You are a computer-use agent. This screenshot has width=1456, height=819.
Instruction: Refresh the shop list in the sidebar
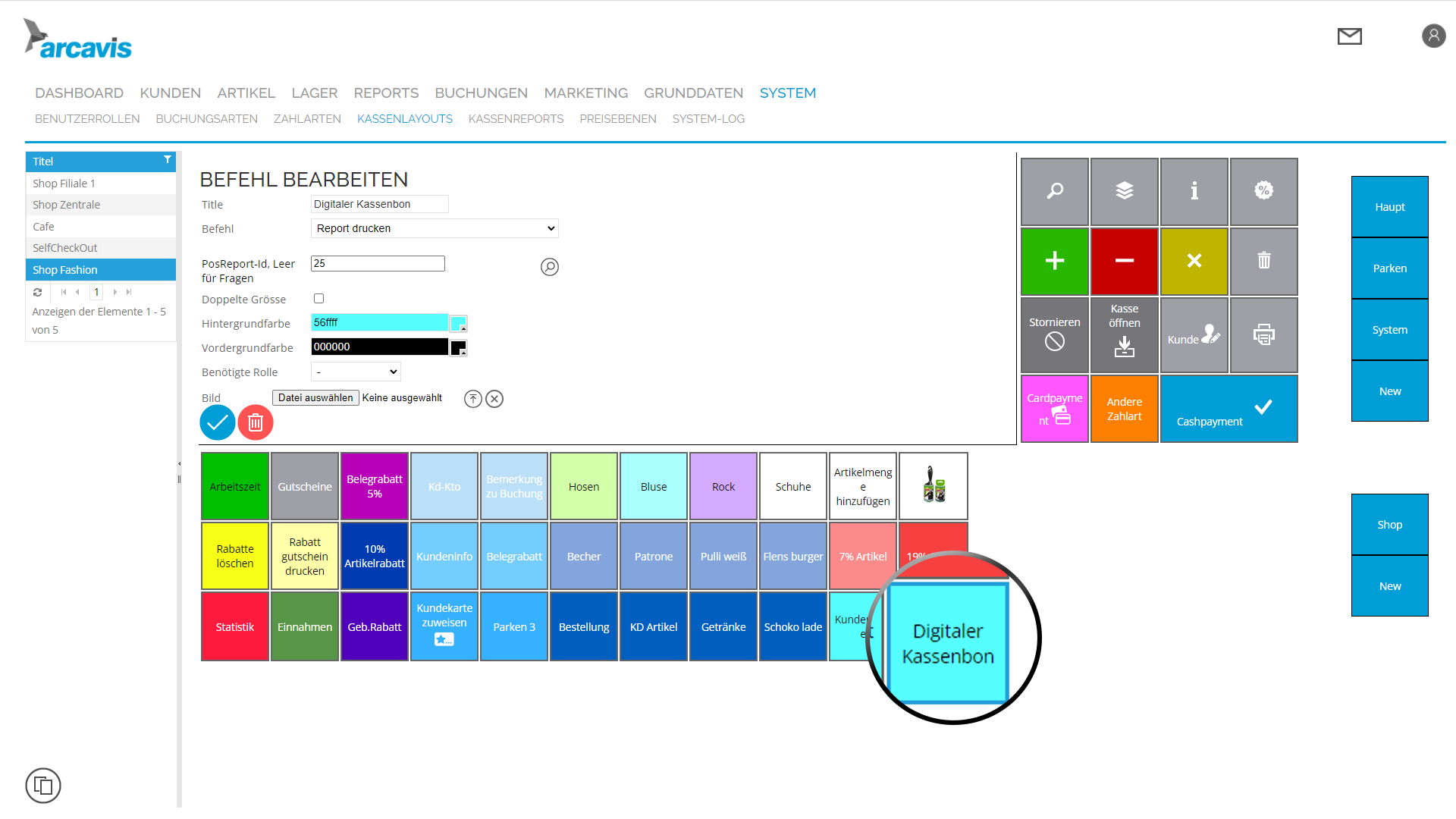click(37, 292)
